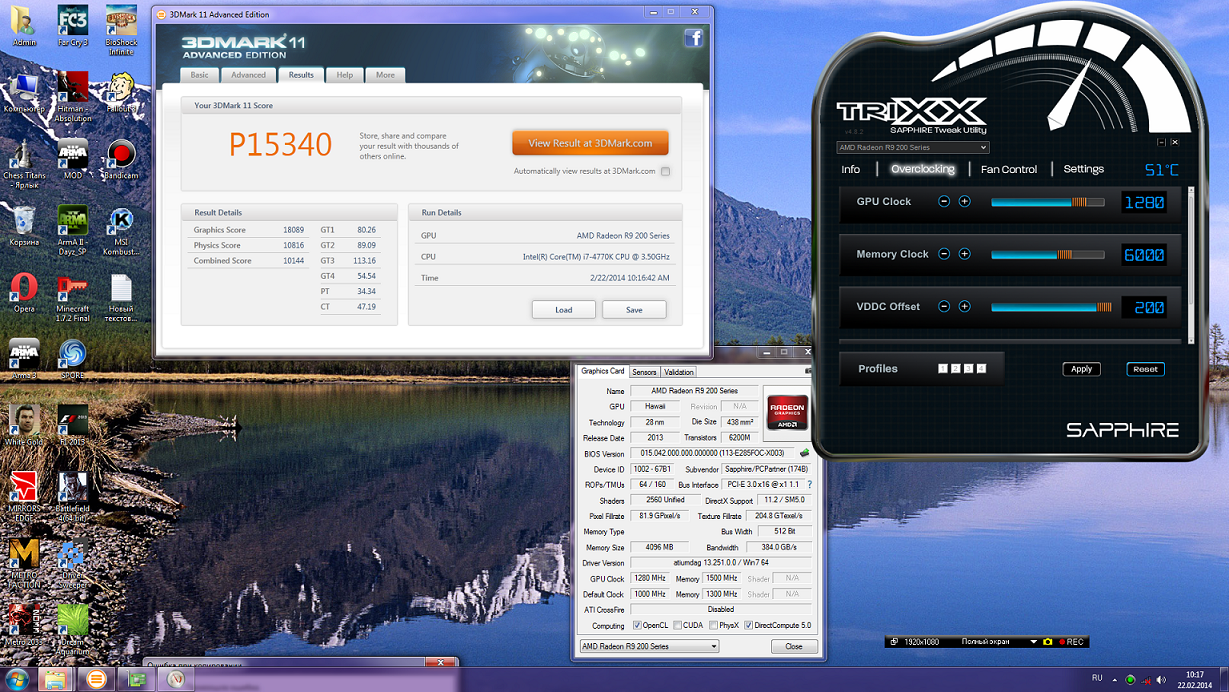Open the MSI Kombustor shortcut

(x=121, y=230)
